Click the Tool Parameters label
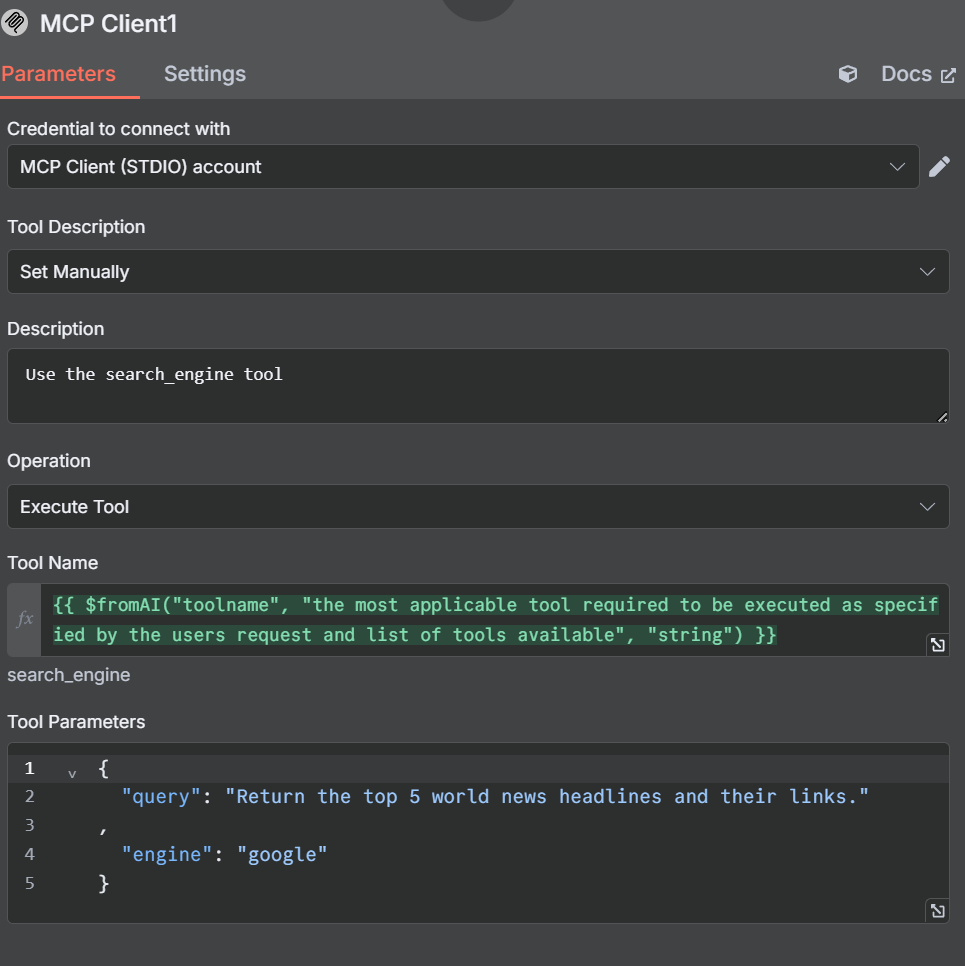965x966 pixels. (76, 722)
